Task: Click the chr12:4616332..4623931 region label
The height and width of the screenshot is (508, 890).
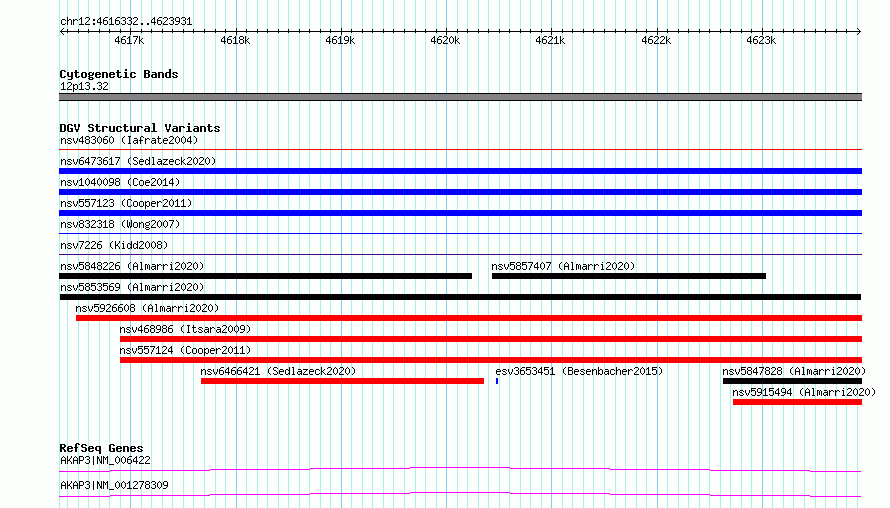Action: (126, 22)
